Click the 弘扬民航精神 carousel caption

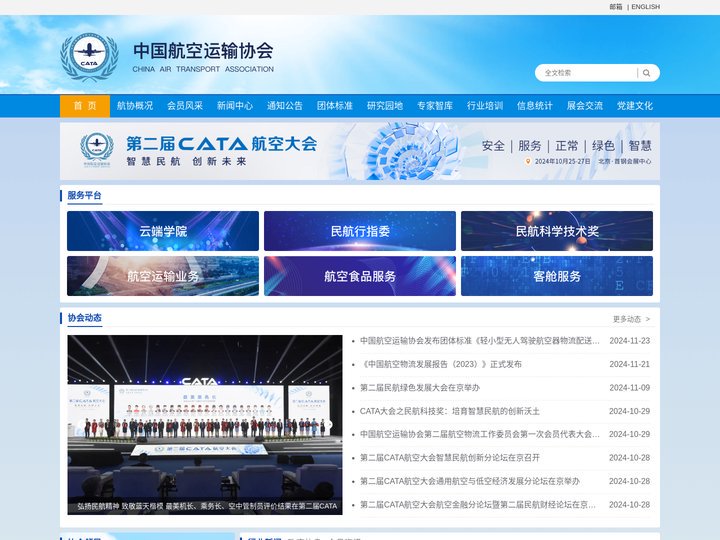pyautogui.click(x=207, y=506)
